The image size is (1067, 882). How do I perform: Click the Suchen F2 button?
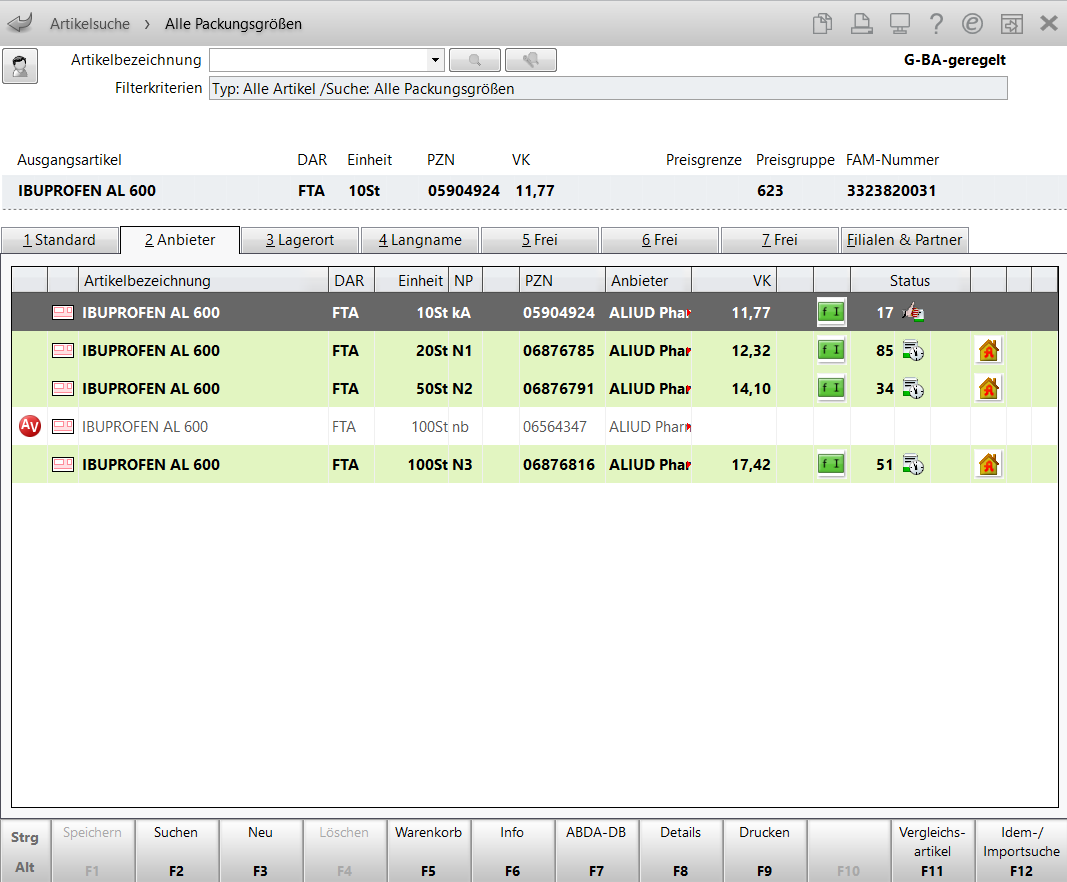tap(176, 851)
